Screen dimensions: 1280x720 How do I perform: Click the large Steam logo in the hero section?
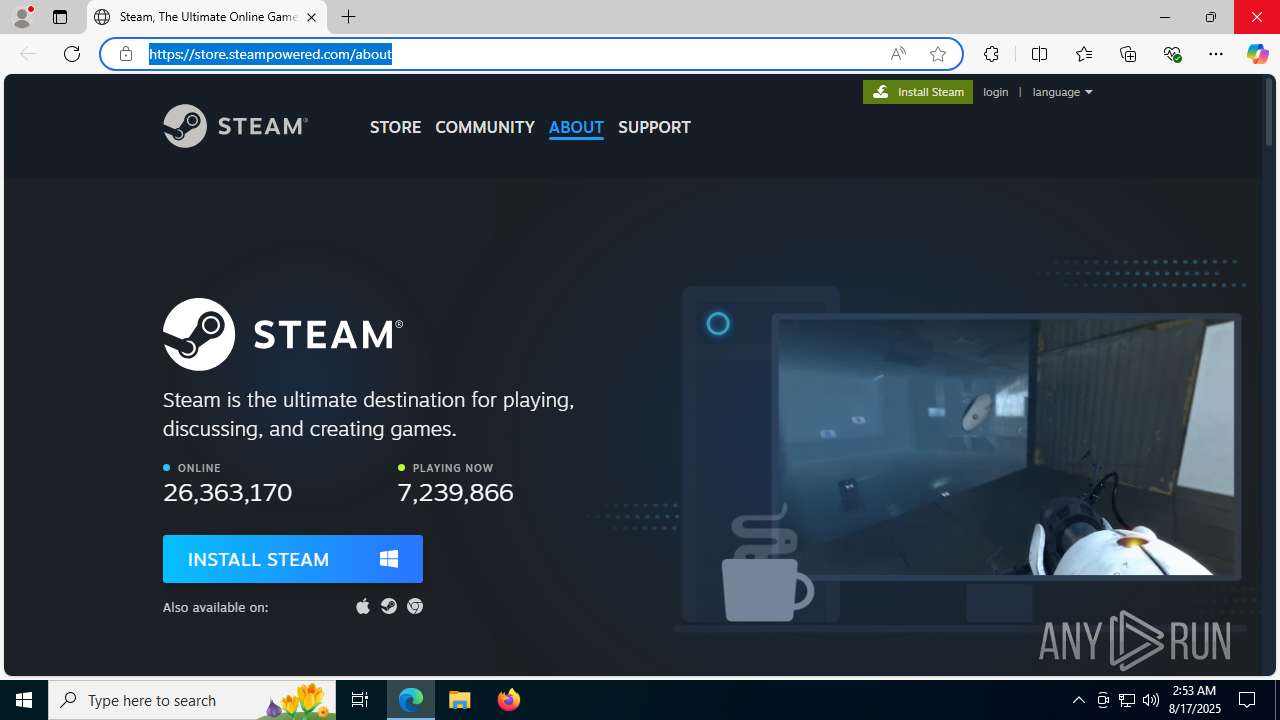pyautogui.click(x=283, y=334)
